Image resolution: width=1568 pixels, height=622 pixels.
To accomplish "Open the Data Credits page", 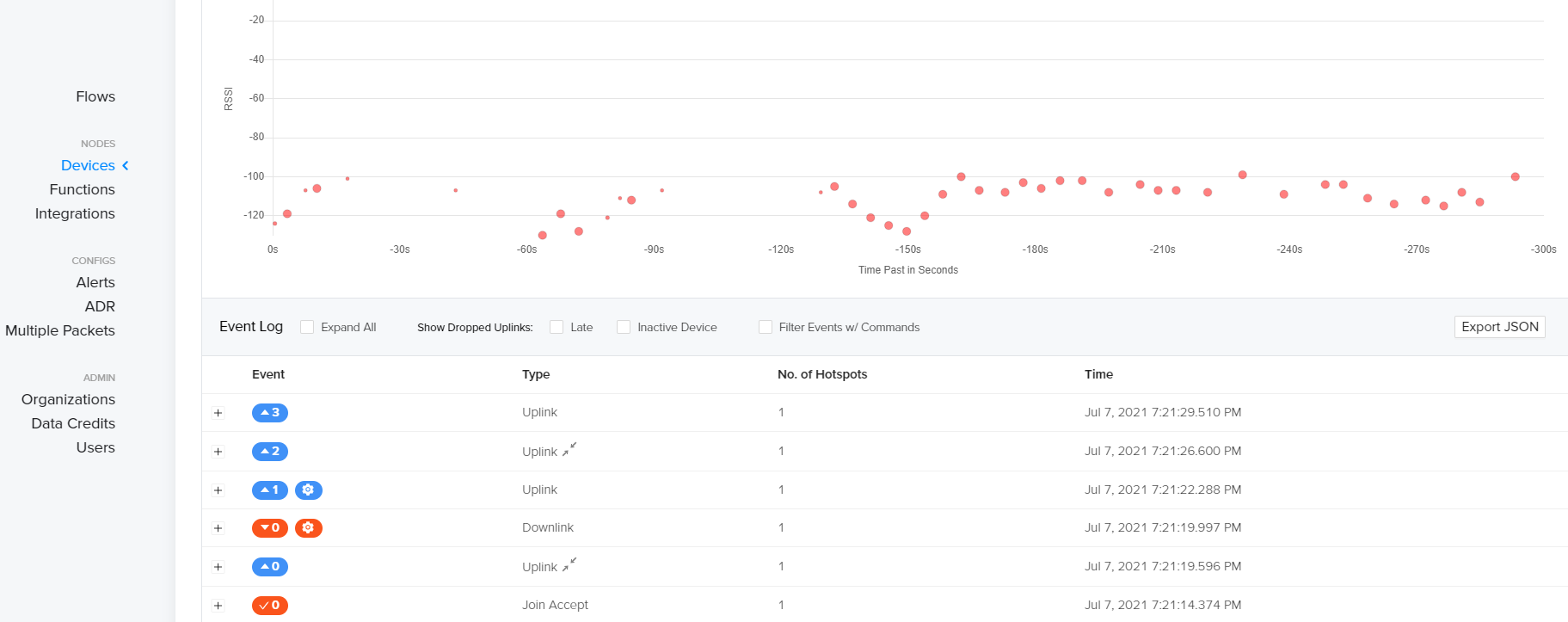I will pos(73,423).
